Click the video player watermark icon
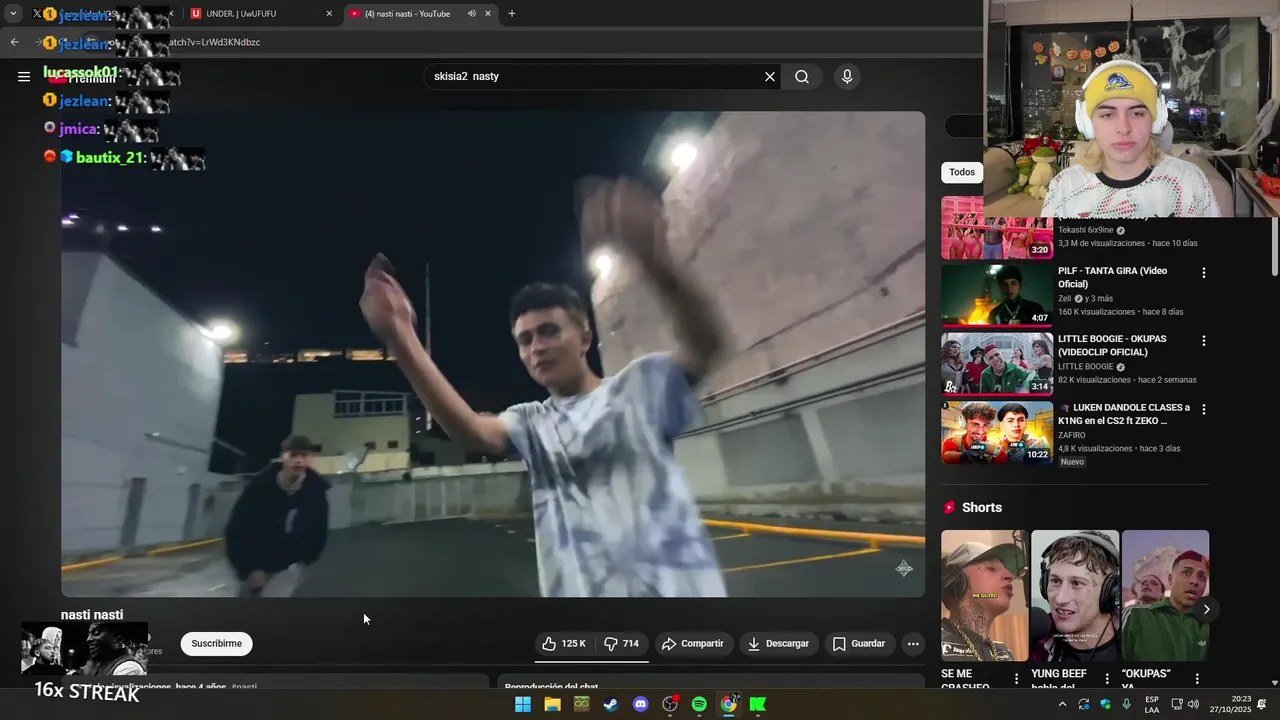1280x720 pixels. coord(904,568)
